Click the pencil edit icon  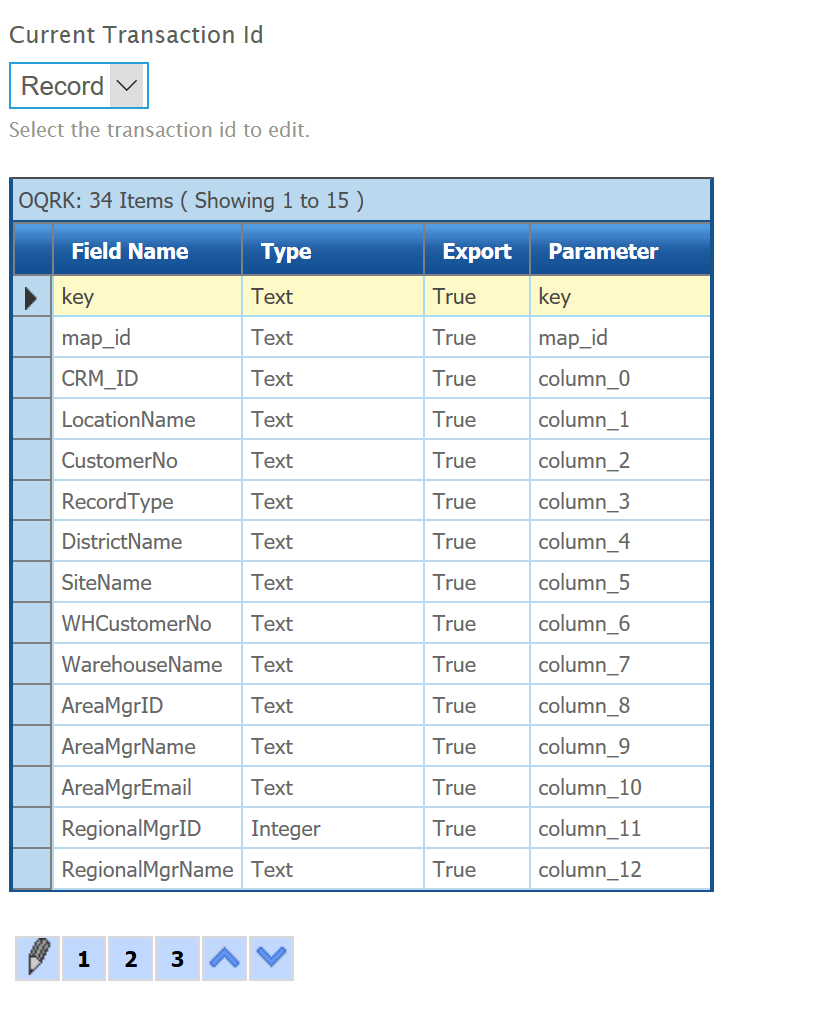point(38,959)
